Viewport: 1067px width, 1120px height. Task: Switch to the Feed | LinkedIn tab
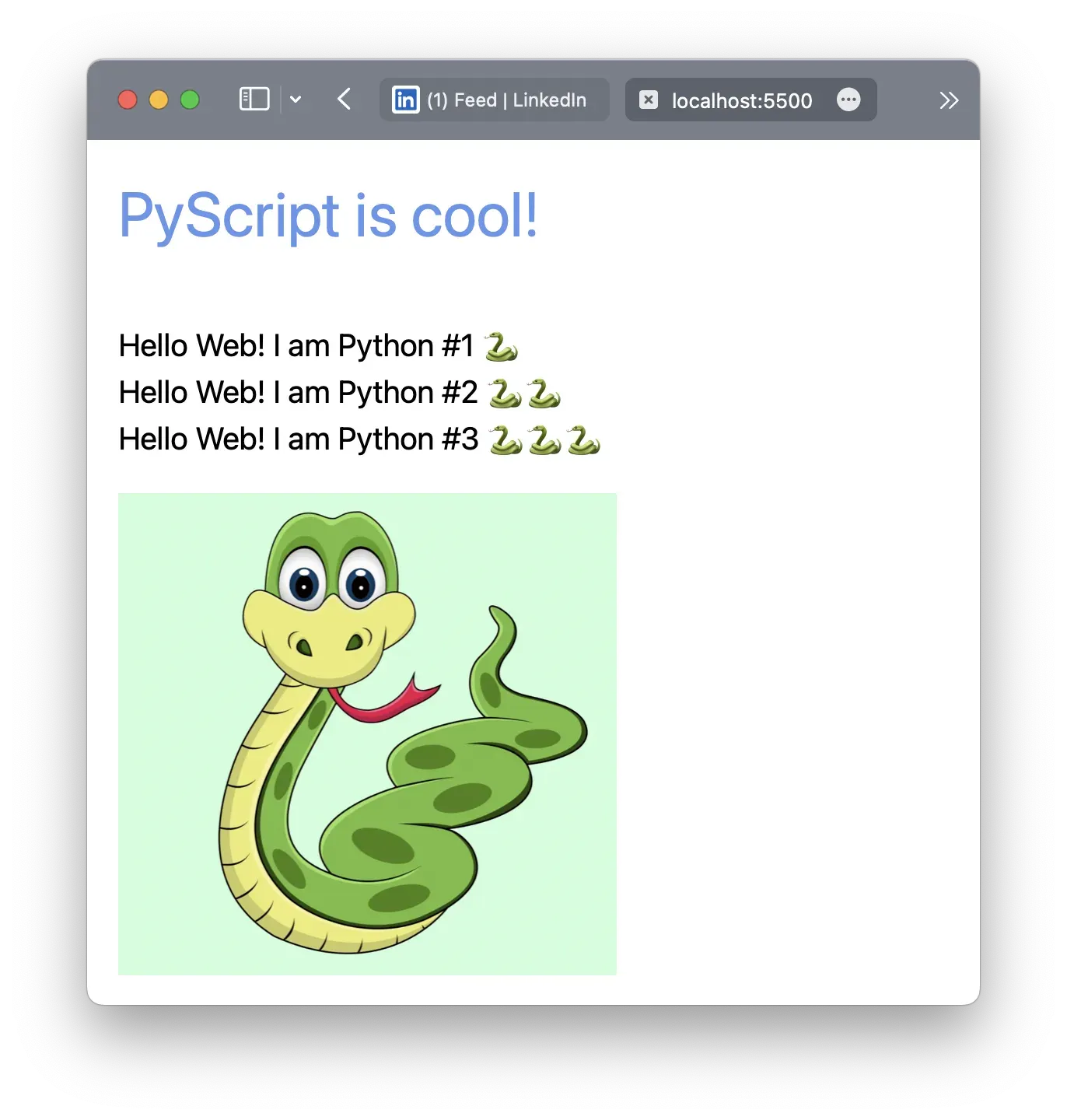click(495, 100)
